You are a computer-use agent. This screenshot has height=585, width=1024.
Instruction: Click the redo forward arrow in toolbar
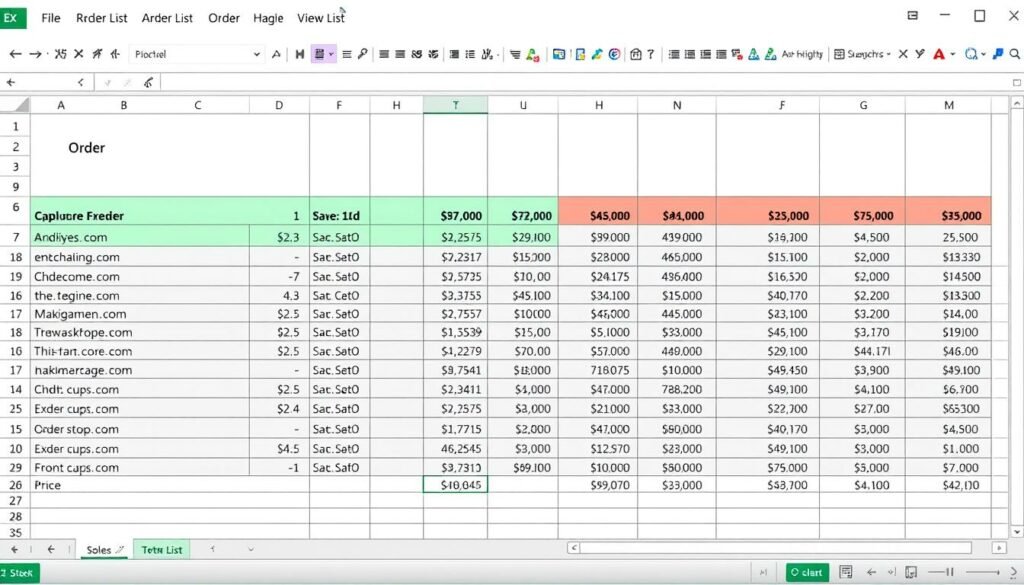coord(36,55)
